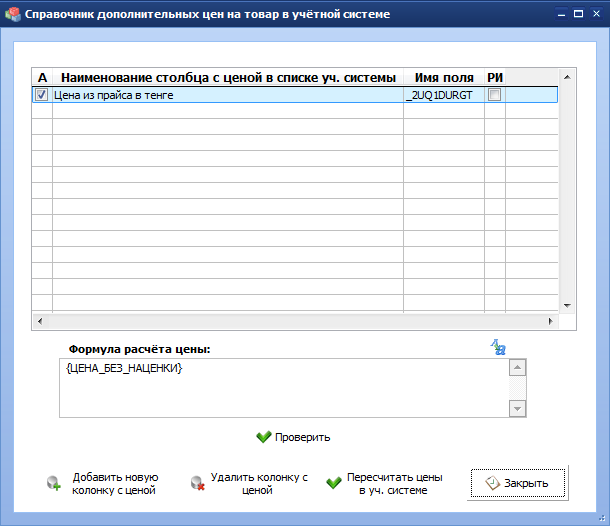Click the green checkmark beside Пересчитать цены
The height and width of the screenshot is (526, 610).
coord(334,483)
